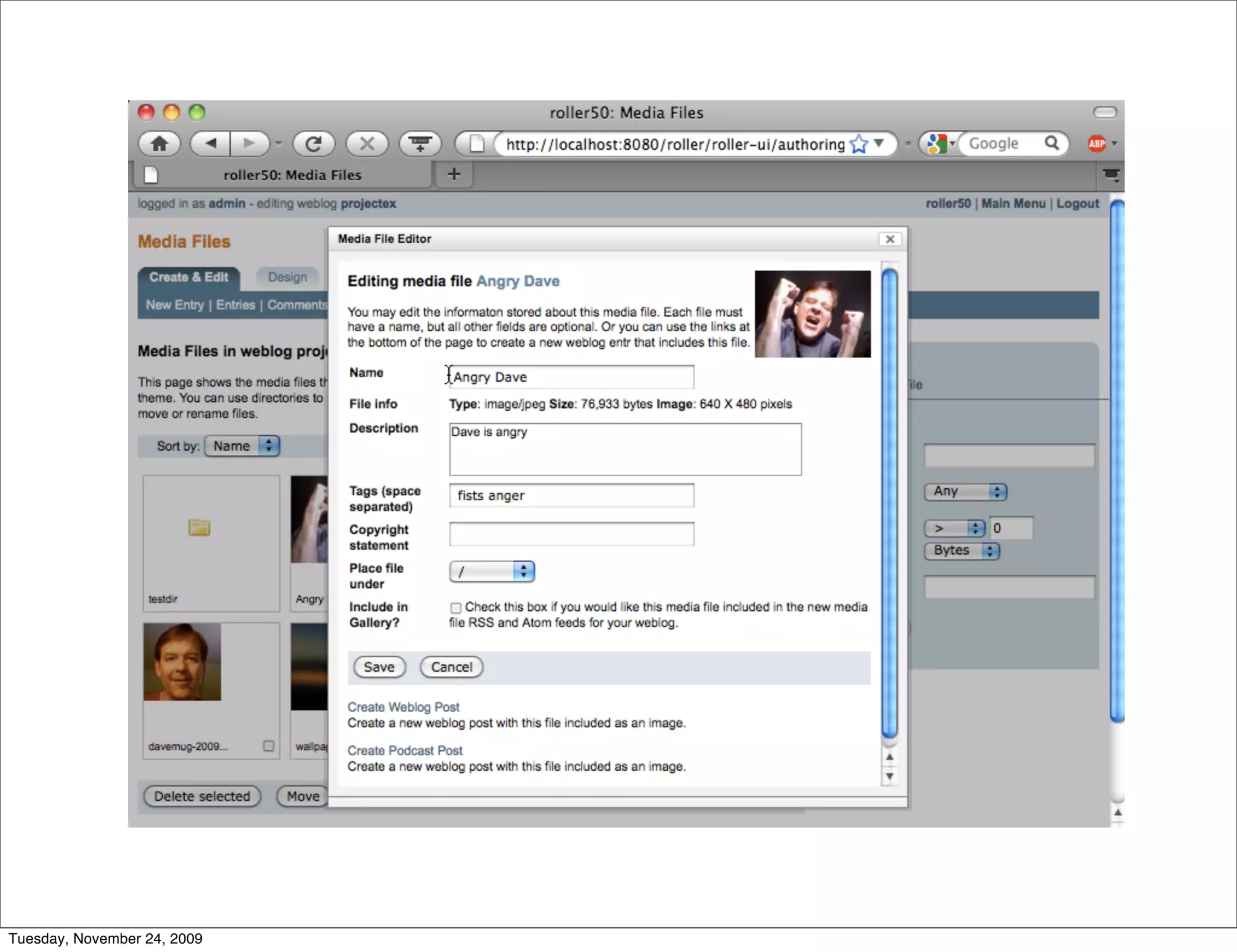Select the davemug-2009 file checkbox
Image resolution: width=1237 pixels, height=952 pixels.
(269, 746)
